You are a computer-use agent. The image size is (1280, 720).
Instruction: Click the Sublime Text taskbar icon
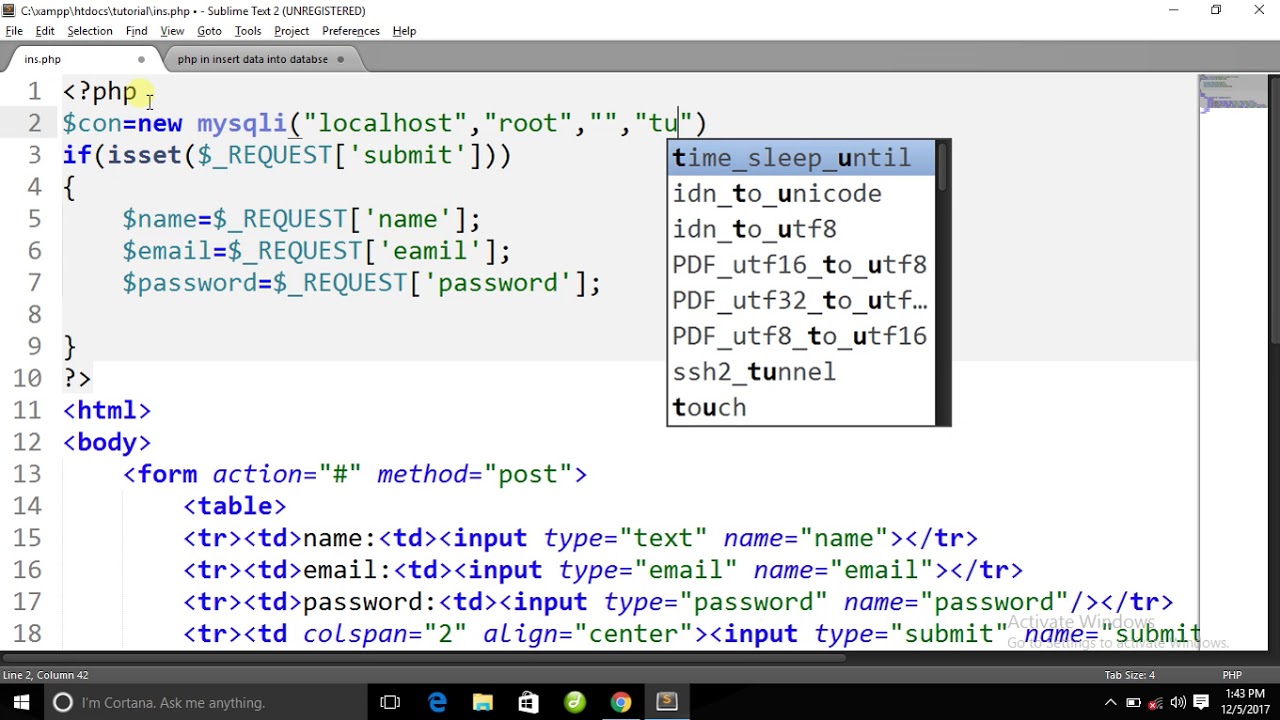point(666,702)
